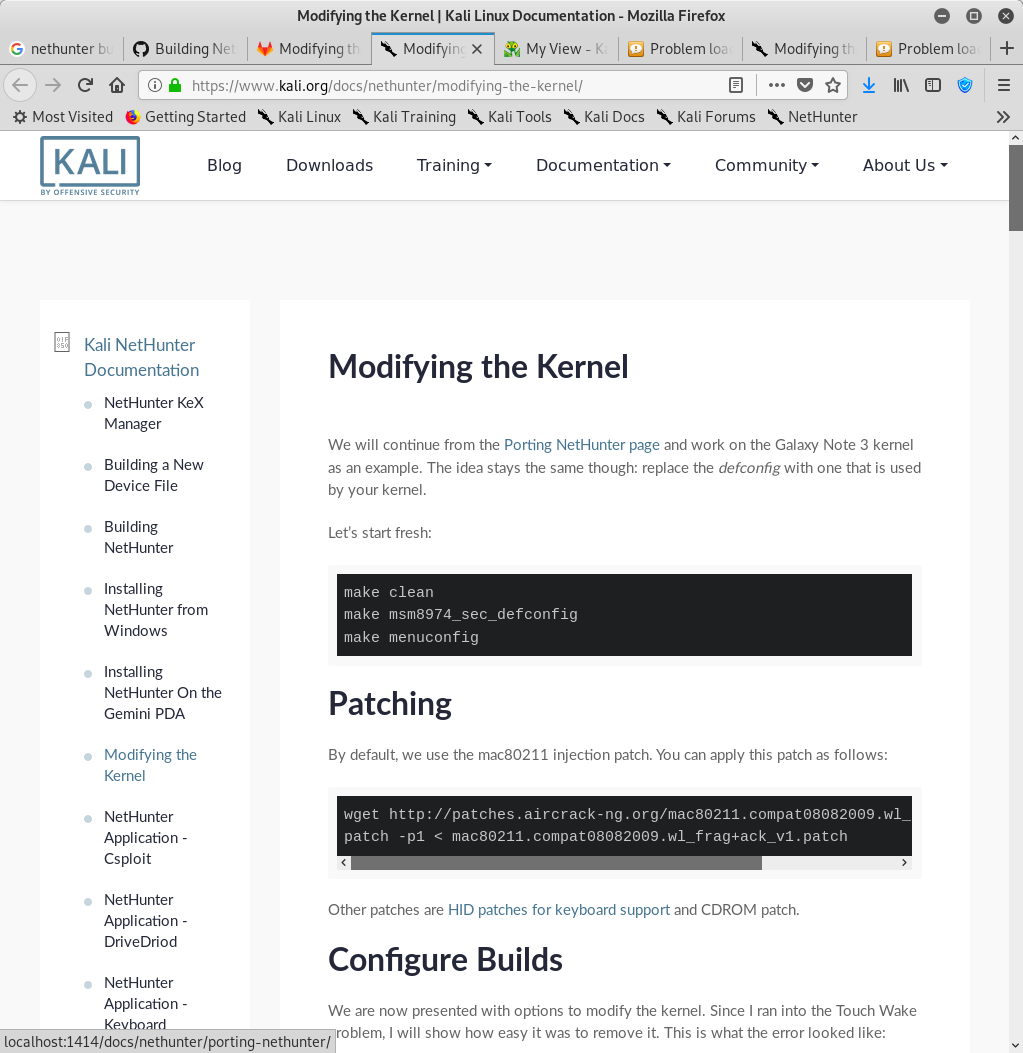Expand the Training dropdown menu
Screen dimensions: 1023x1053
pyautogui.click(x=454, y=165)
